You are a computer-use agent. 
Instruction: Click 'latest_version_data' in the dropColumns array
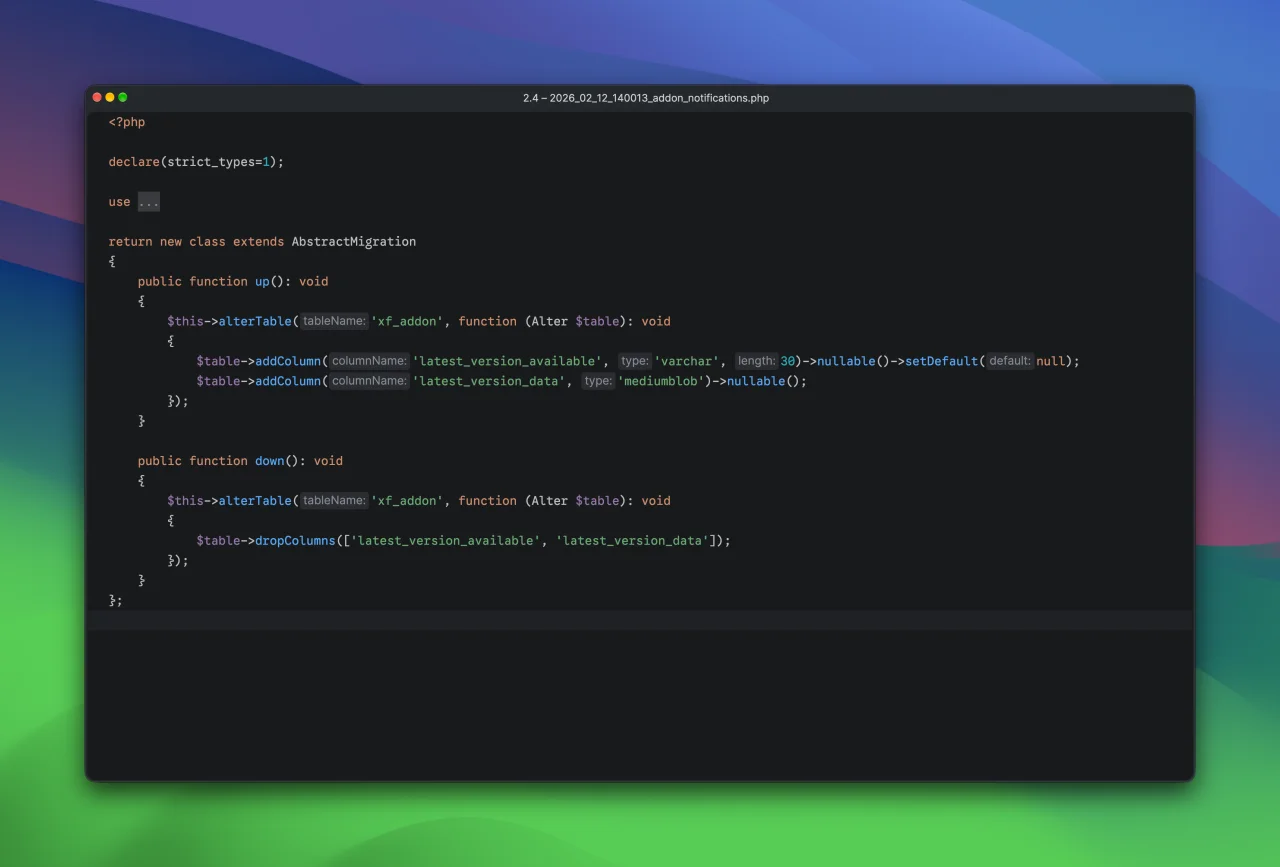tap(633, 541)
